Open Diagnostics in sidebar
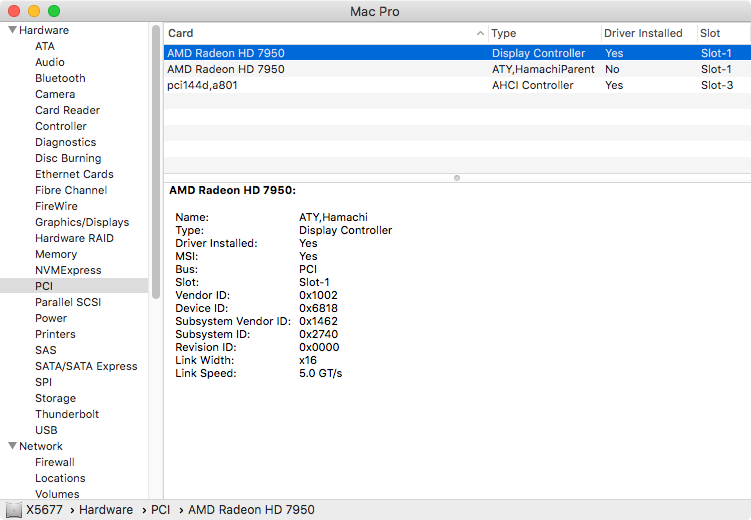 pos(66,142)
